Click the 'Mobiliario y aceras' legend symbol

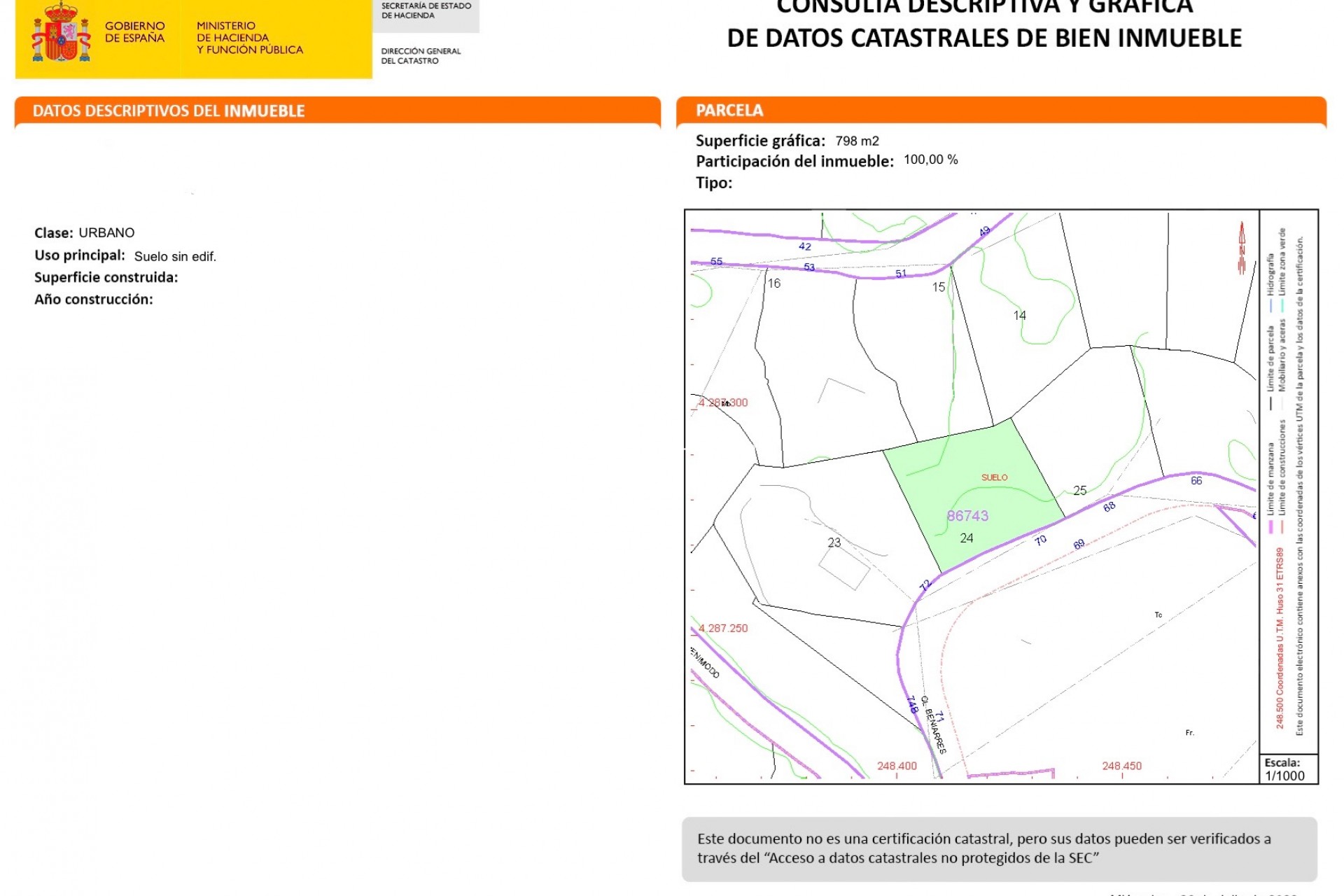[1282, 401]
